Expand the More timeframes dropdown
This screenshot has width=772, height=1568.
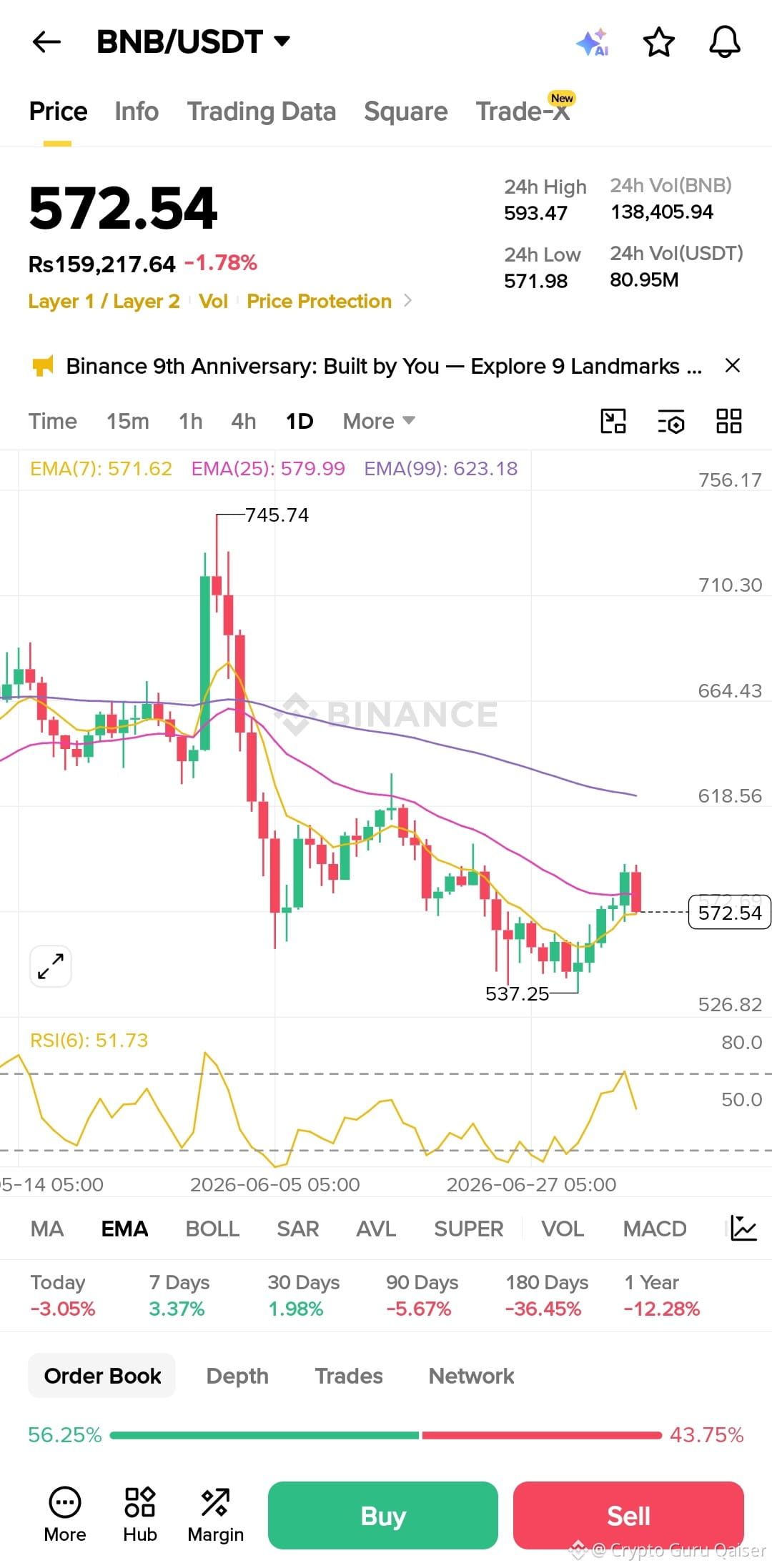(x=379, y=421)
